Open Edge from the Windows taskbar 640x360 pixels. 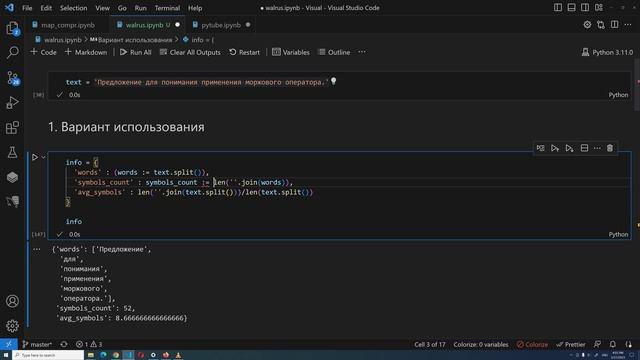point(103,355)
